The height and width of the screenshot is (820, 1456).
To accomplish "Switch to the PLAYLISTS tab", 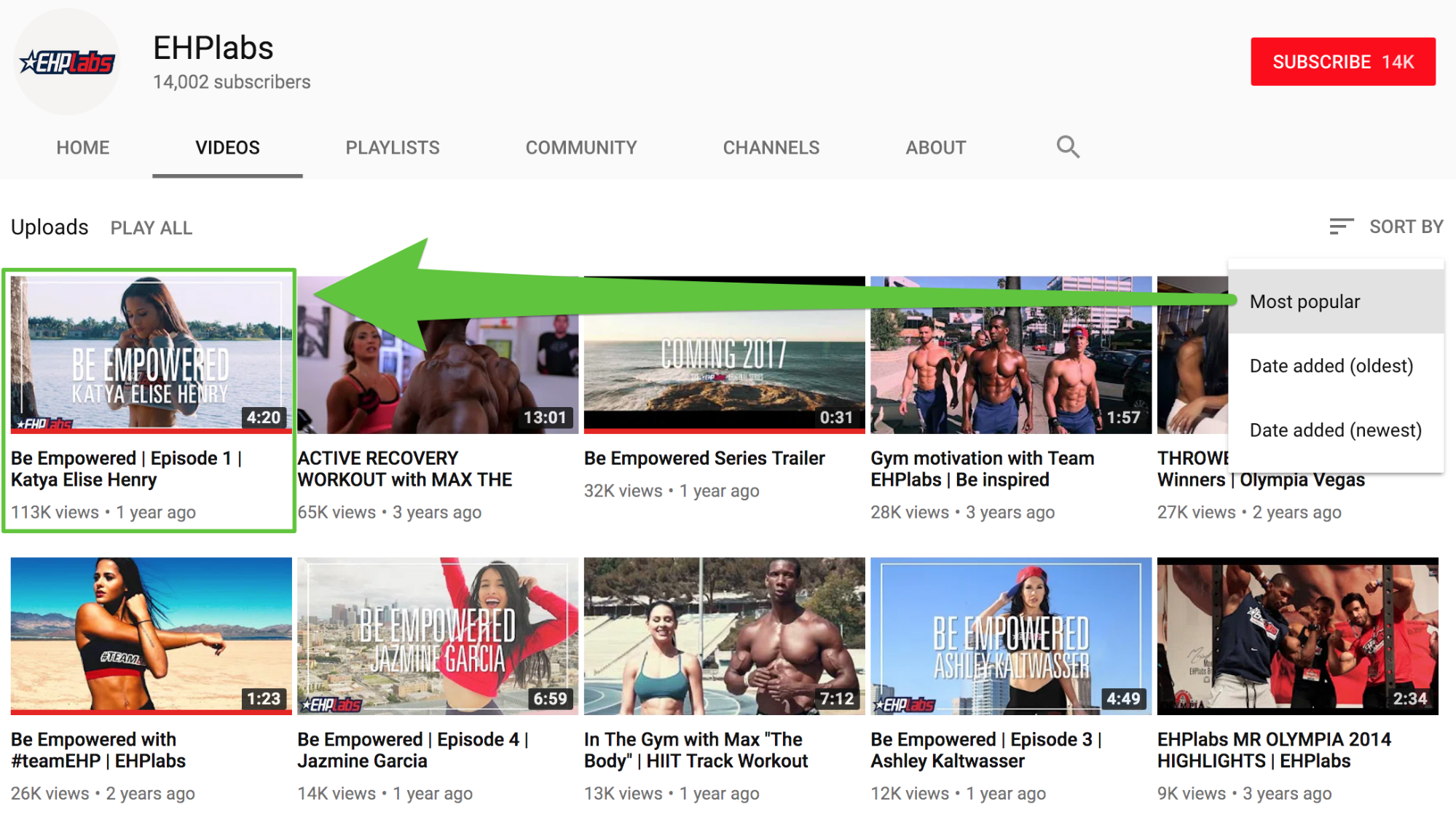I will pyautogui.click(x=393, y=148).
